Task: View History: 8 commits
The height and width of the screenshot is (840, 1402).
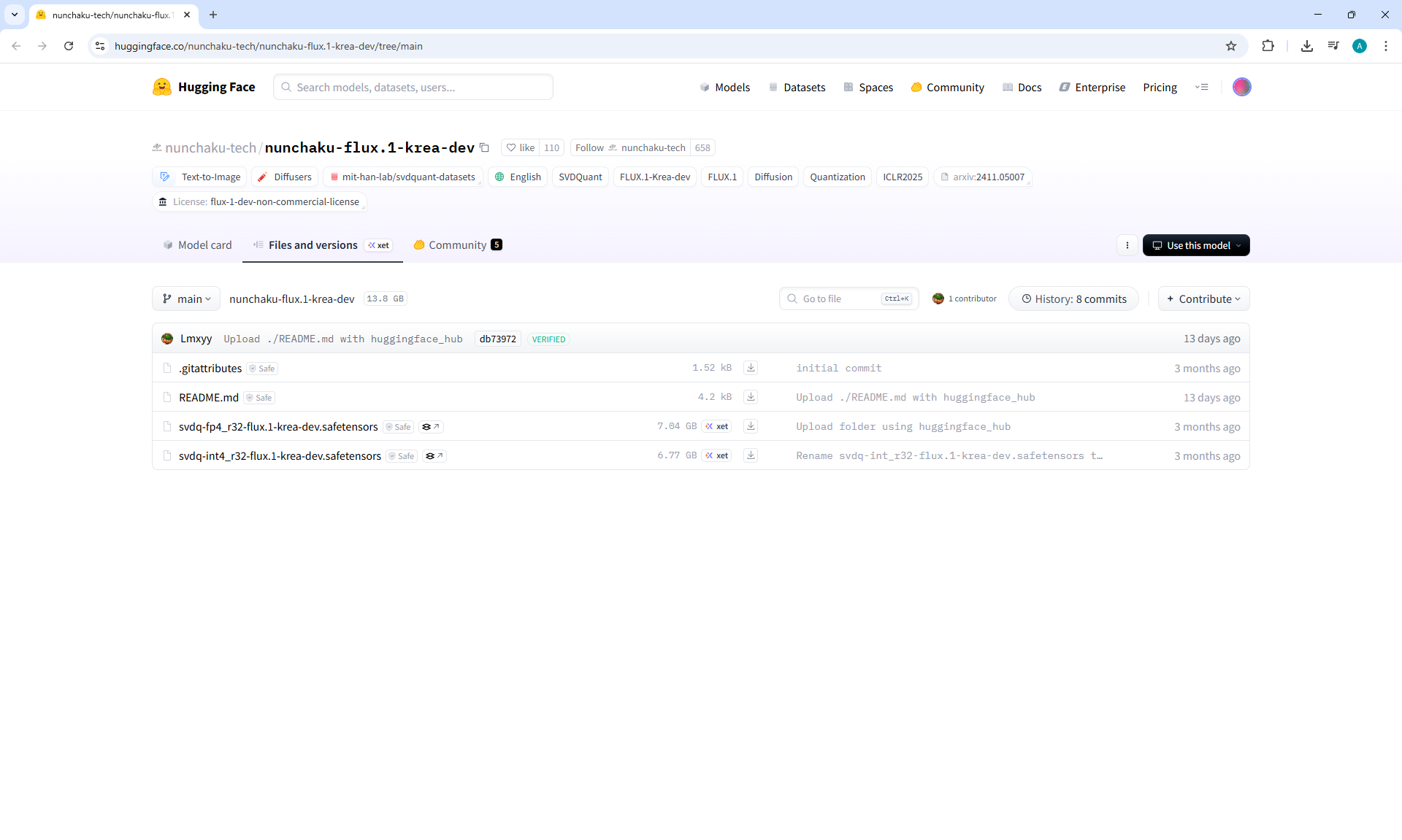Action: tap(1073, 298)
